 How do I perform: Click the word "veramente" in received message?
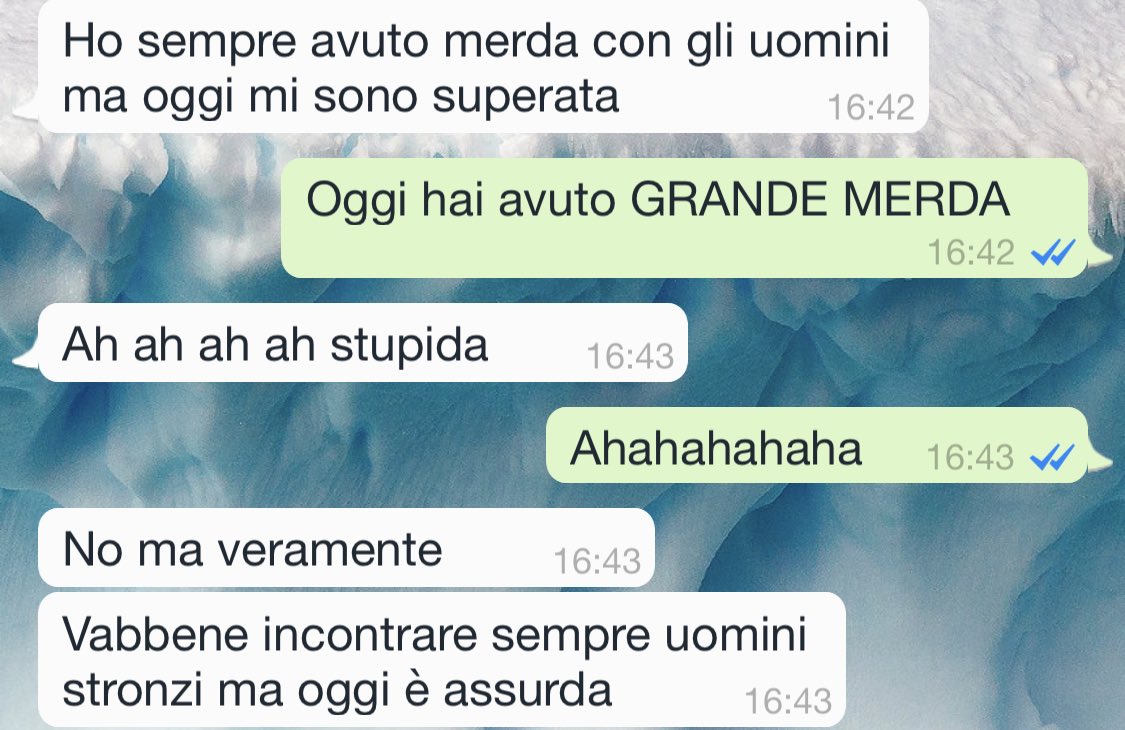[x=330, y=551]
